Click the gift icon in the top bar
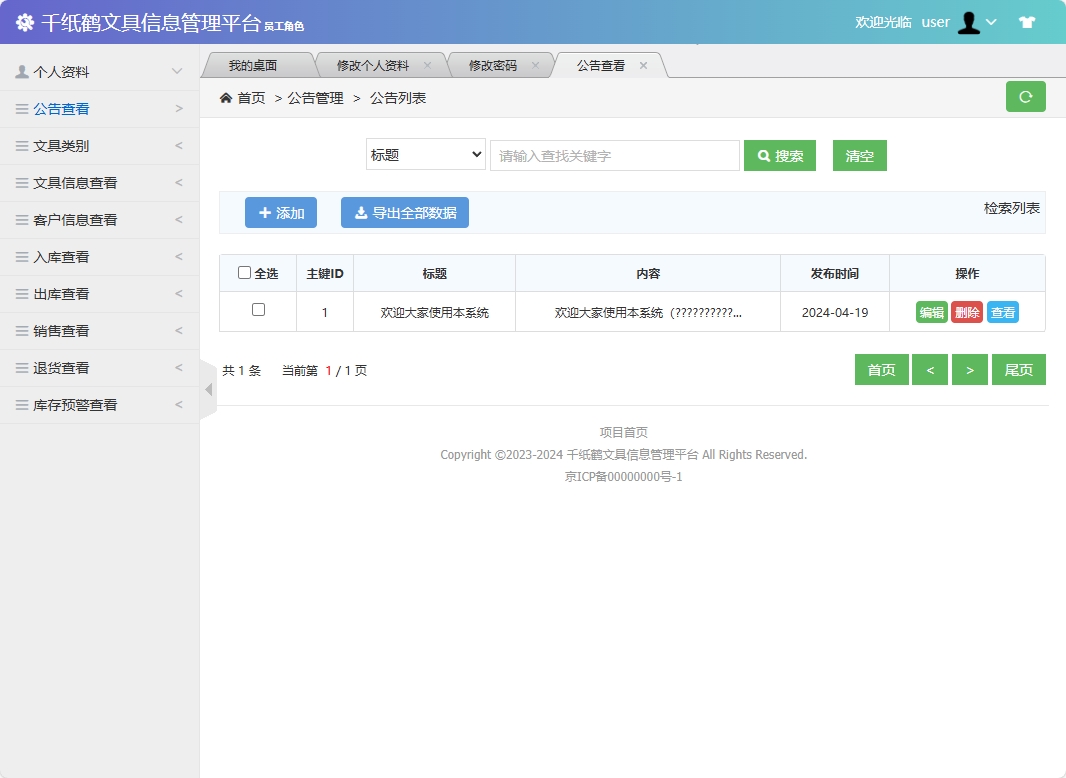1066x778 pixels. click(1027, 21)
